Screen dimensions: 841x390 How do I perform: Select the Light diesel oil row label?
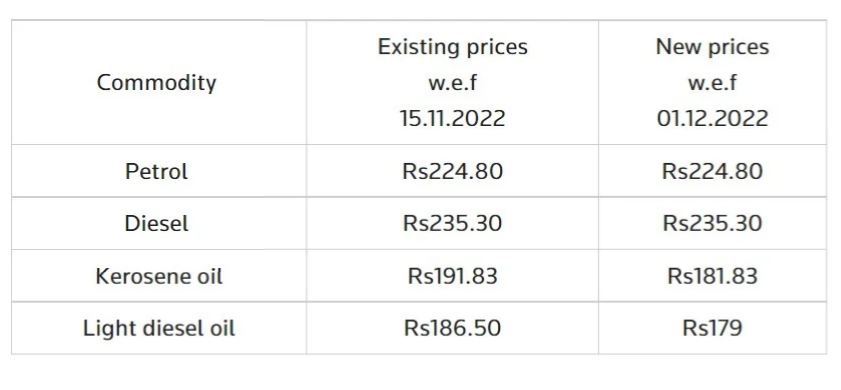(159, 328)
